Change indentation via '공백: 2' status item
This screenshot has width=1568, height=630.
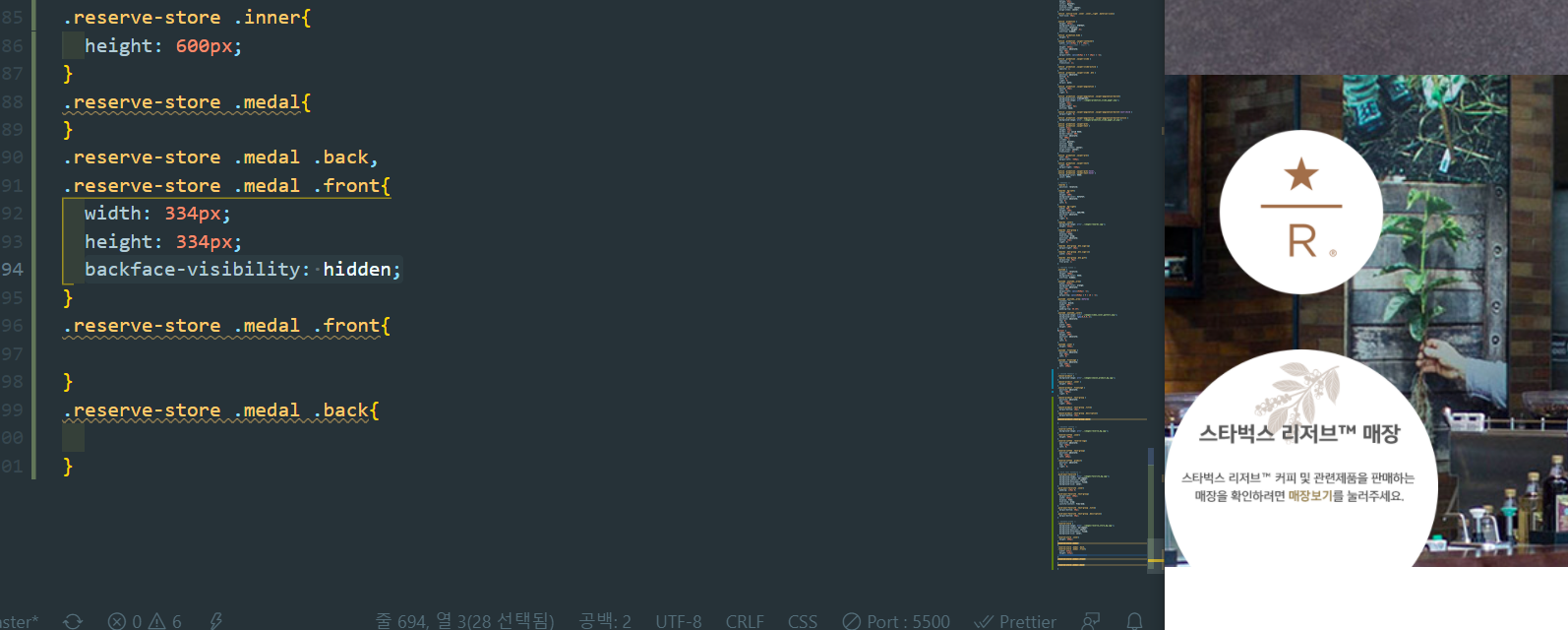coord(605,621)
